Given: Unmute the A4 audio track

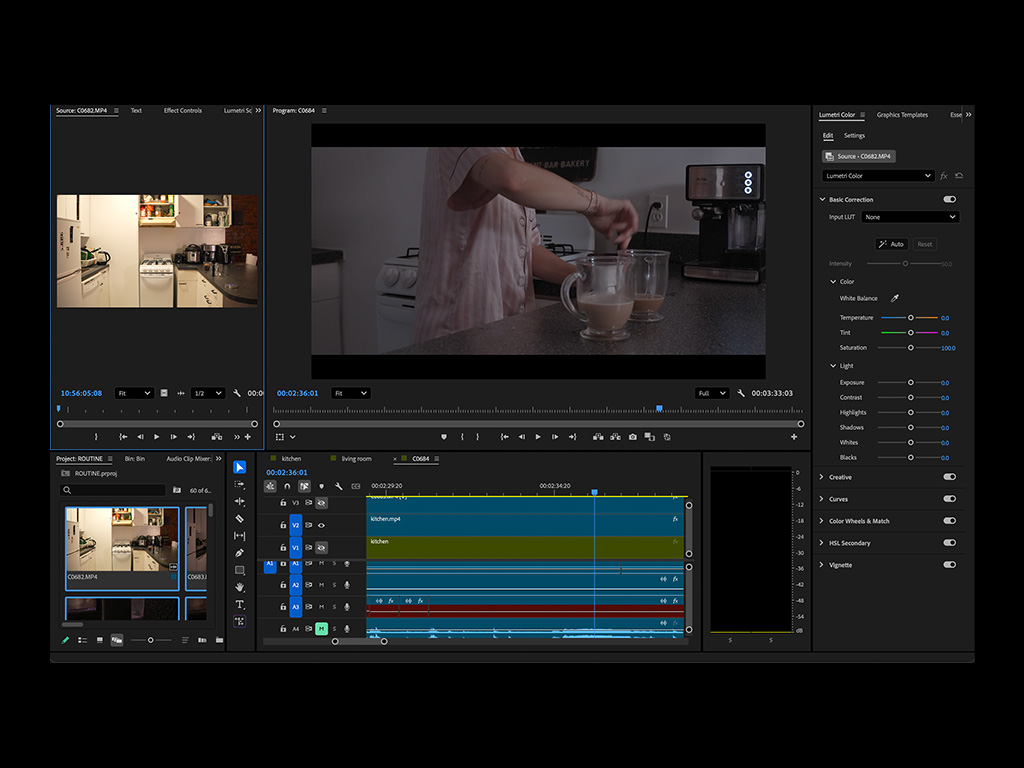Looking at the screenshot, I should [322, 627].
